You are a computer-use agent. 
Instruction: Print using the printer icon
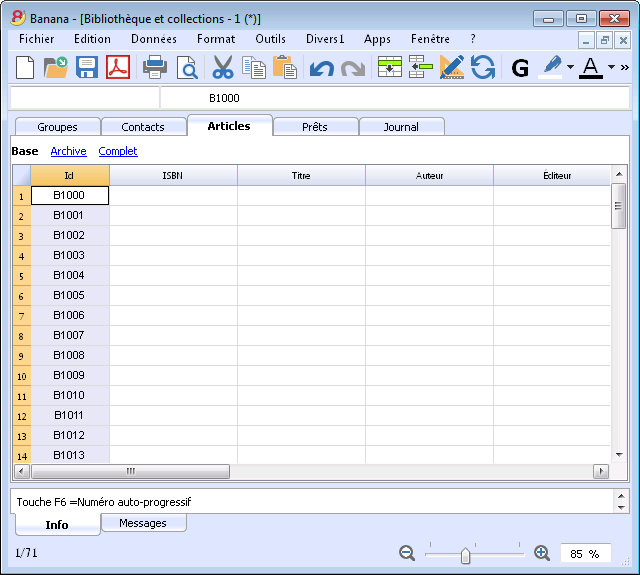click(155, 67)
